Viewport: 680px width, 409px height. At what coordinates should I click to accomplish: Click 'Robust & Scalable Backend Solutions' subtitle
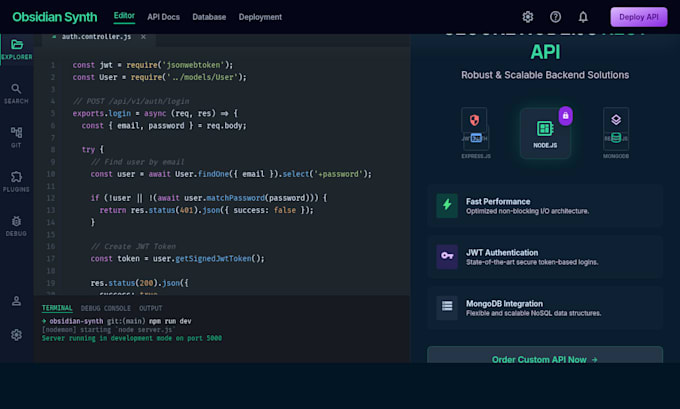tap(545, 75)
